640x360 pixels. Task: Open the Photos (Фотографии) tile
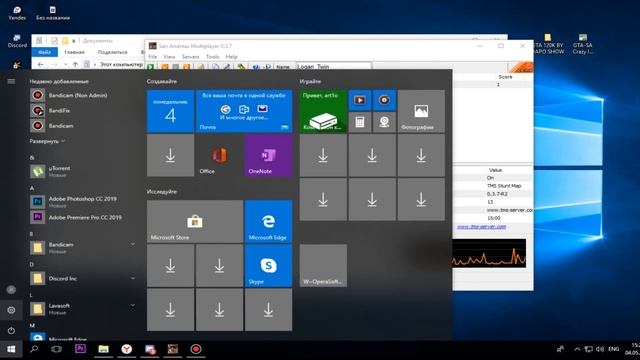point(421,111)
